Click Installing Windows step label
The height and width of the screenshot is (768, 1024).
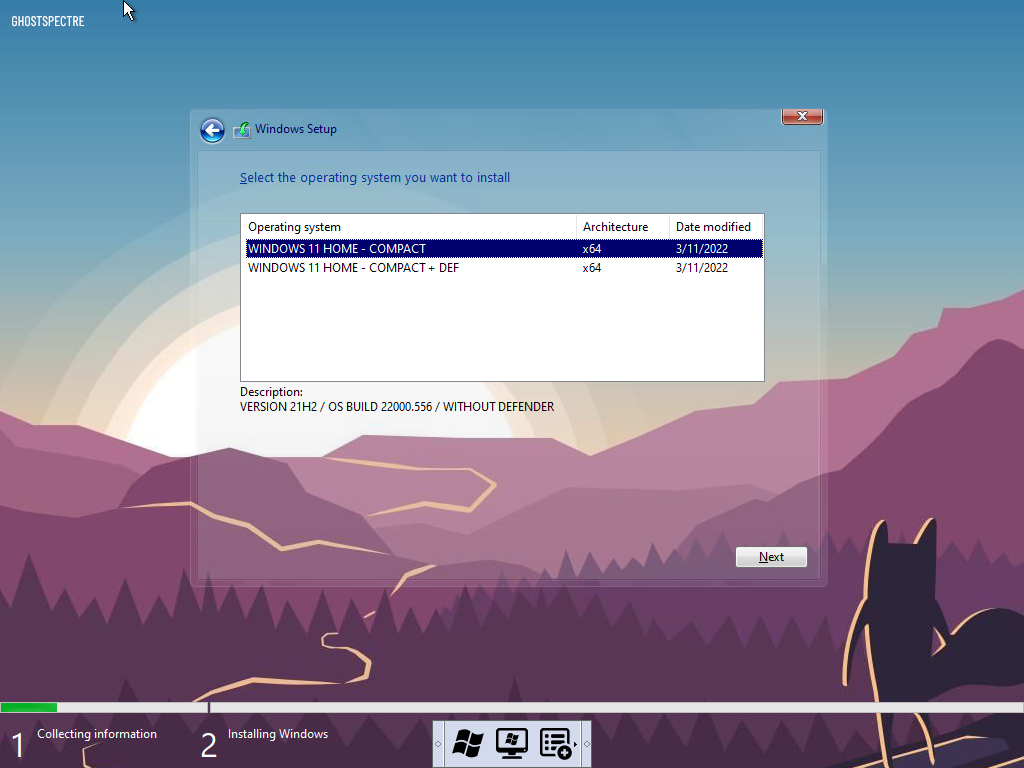pyautogui.click(x=278, y=734)
